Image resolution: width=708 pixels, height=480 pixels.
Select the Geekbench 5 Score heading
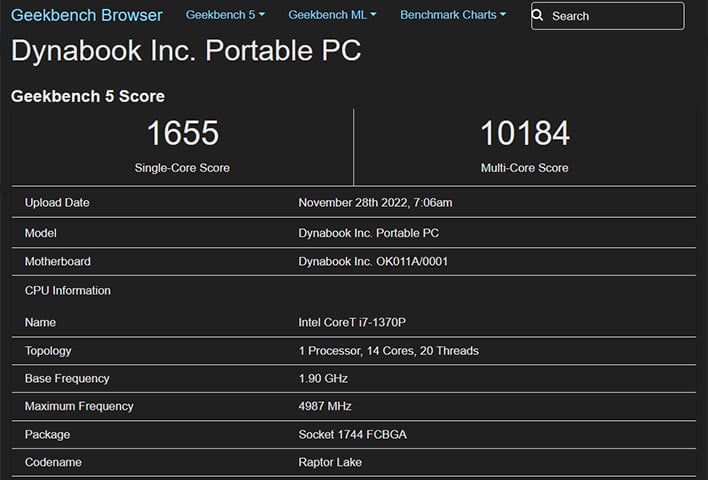tap(88, 96)
